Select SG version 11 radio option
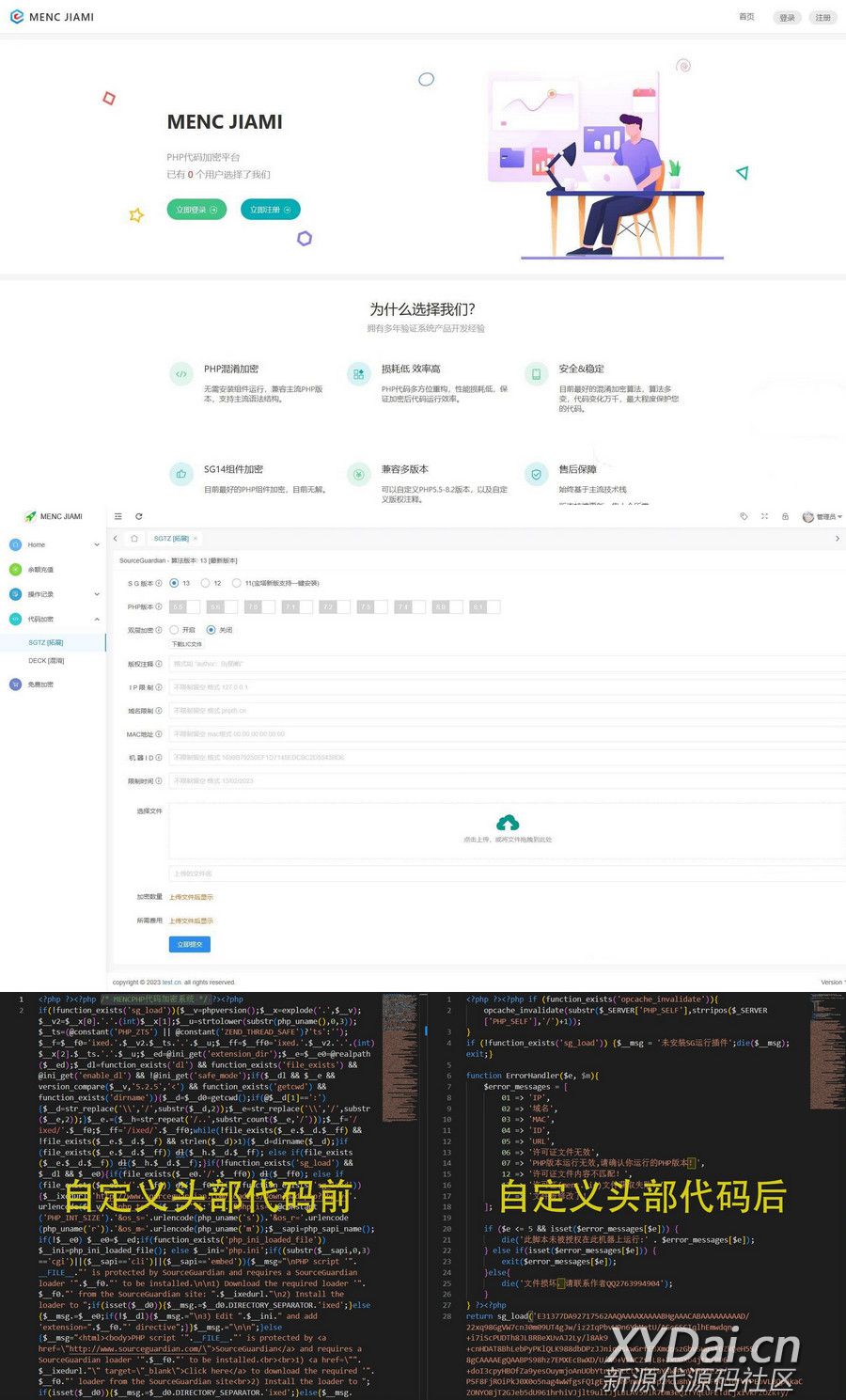The image size is (846, 1400). coord(236,583)
